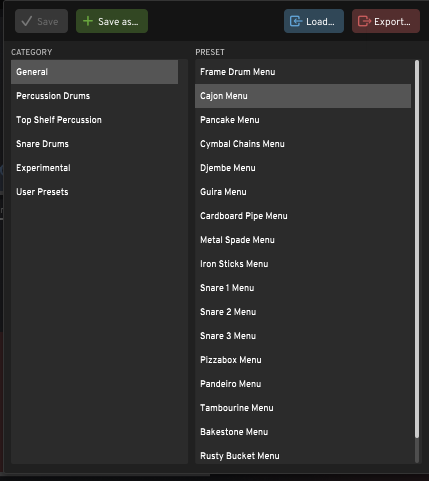Choose the Snare Drums category

(94, 144)
